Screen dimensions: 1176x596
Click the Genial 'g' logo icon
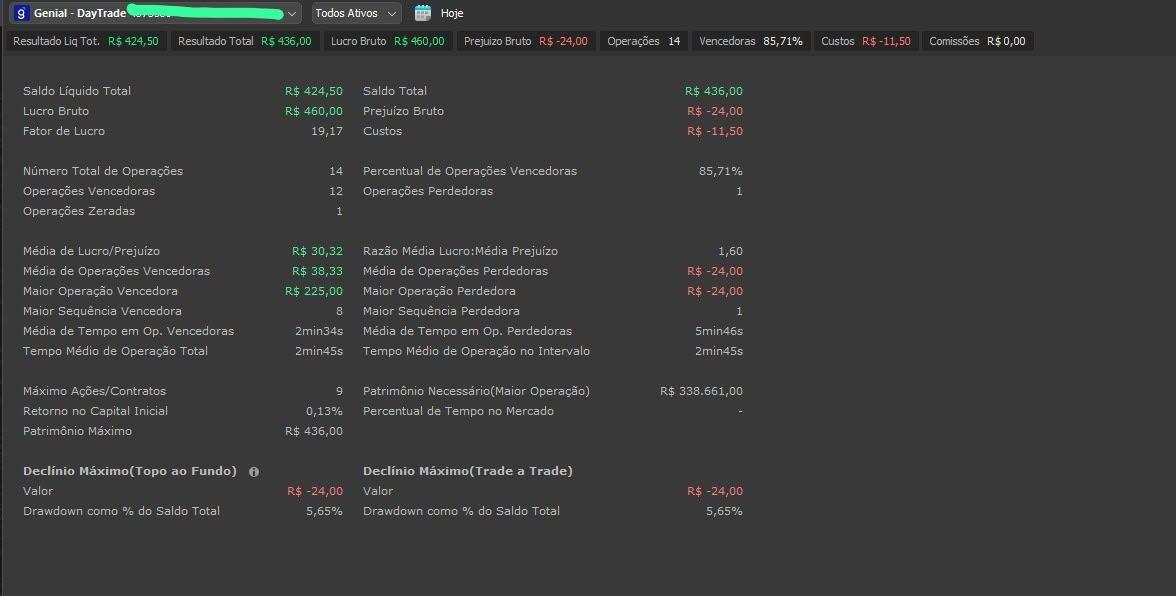pyautogui.click(x=21, y=13)
